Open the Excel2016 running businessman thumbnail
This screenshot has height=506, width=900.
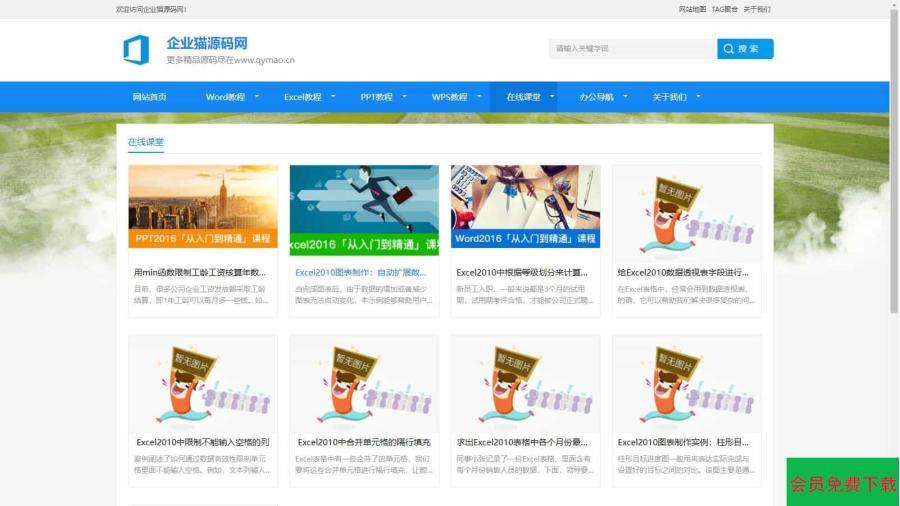click(x=364, y=211)
